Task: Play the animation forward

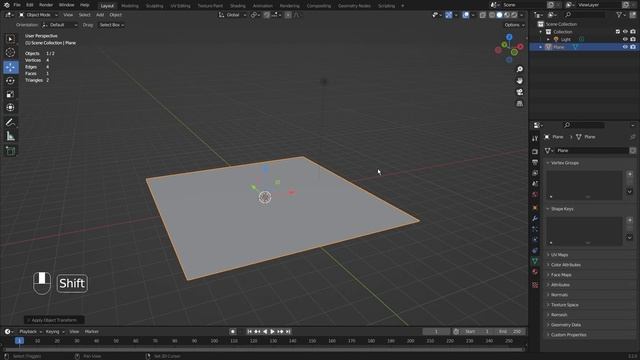Action: (x=273, y=332)
